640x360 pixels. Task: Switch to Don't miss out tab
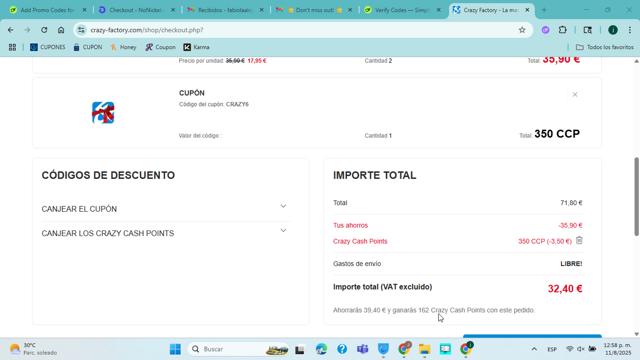coord(314,10)
